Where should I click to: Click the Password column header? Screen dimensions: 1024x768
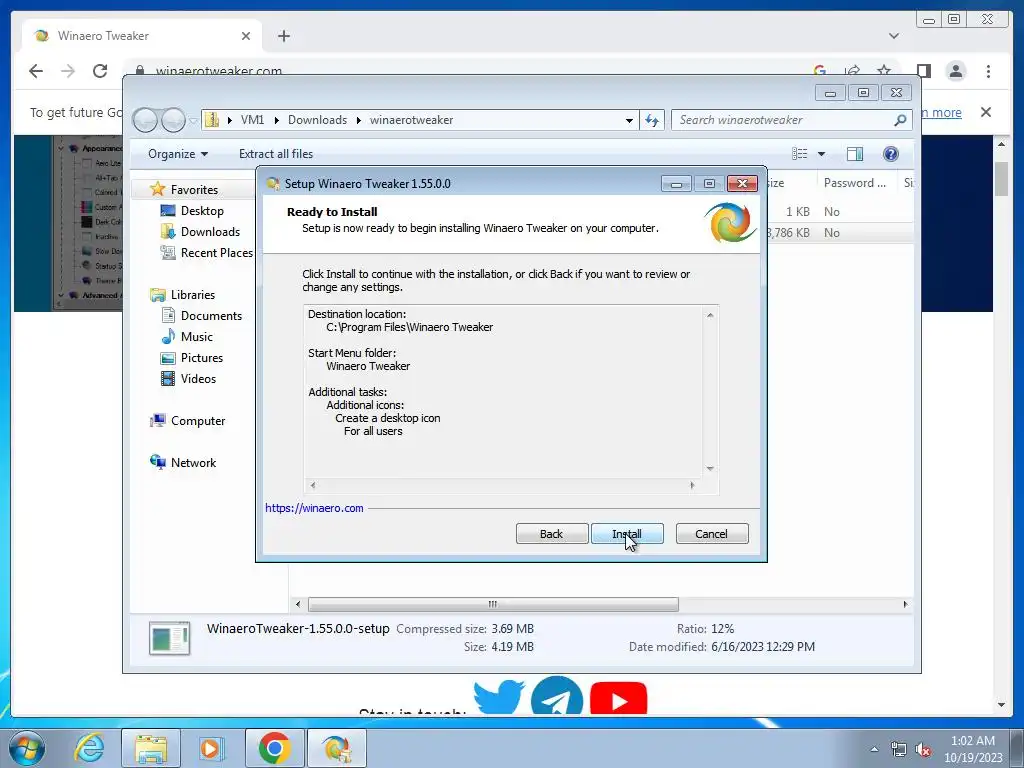(855, 183)
